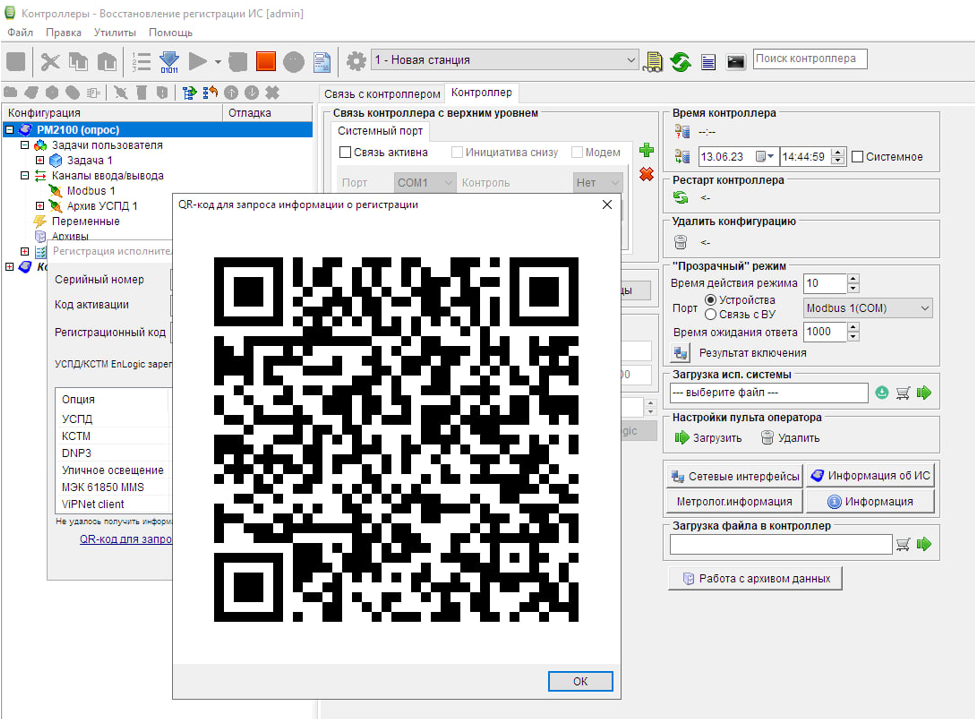Viewport: 975px width, 719px height.
Task: Open the Контроль Нет dropdown
Action: click(597, 182)
